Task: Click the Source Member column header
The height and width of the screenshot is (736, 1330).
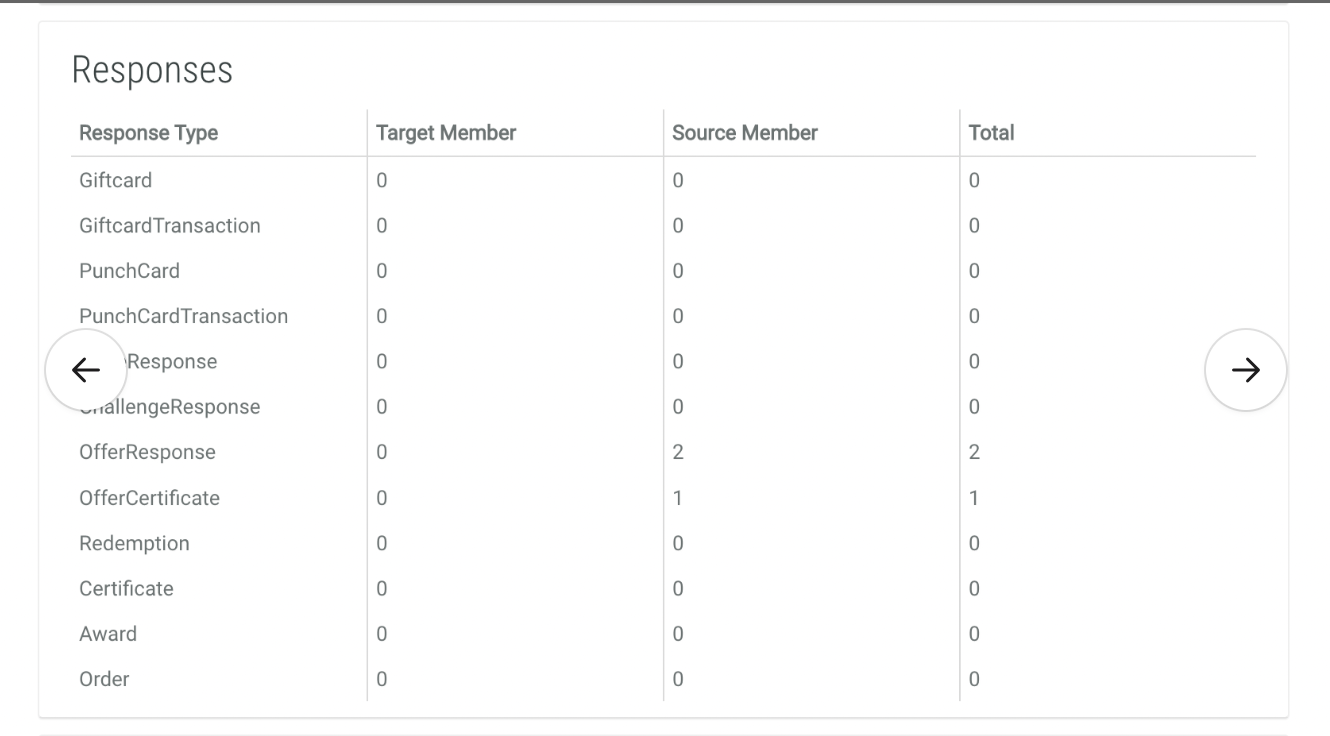Action: click(745, 133)
